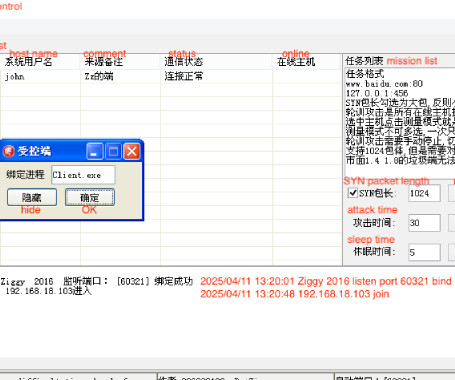
Task: Click the 休眠时间 field showing 5
Action: (x=424, y=252)
